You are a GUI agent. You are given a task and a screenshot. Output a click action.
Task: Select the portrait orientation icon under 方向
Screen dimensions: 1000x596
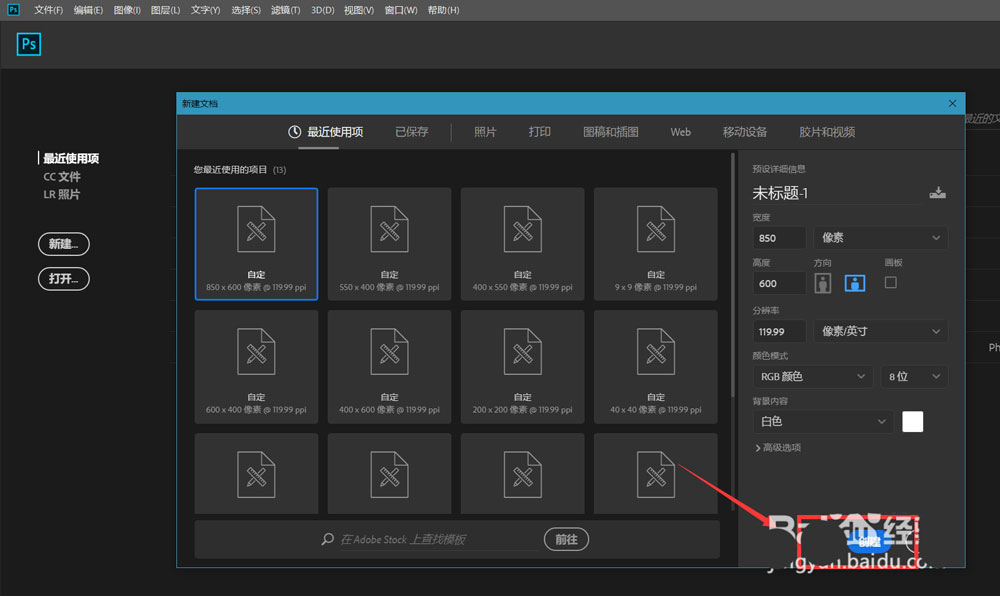point(822,282)
